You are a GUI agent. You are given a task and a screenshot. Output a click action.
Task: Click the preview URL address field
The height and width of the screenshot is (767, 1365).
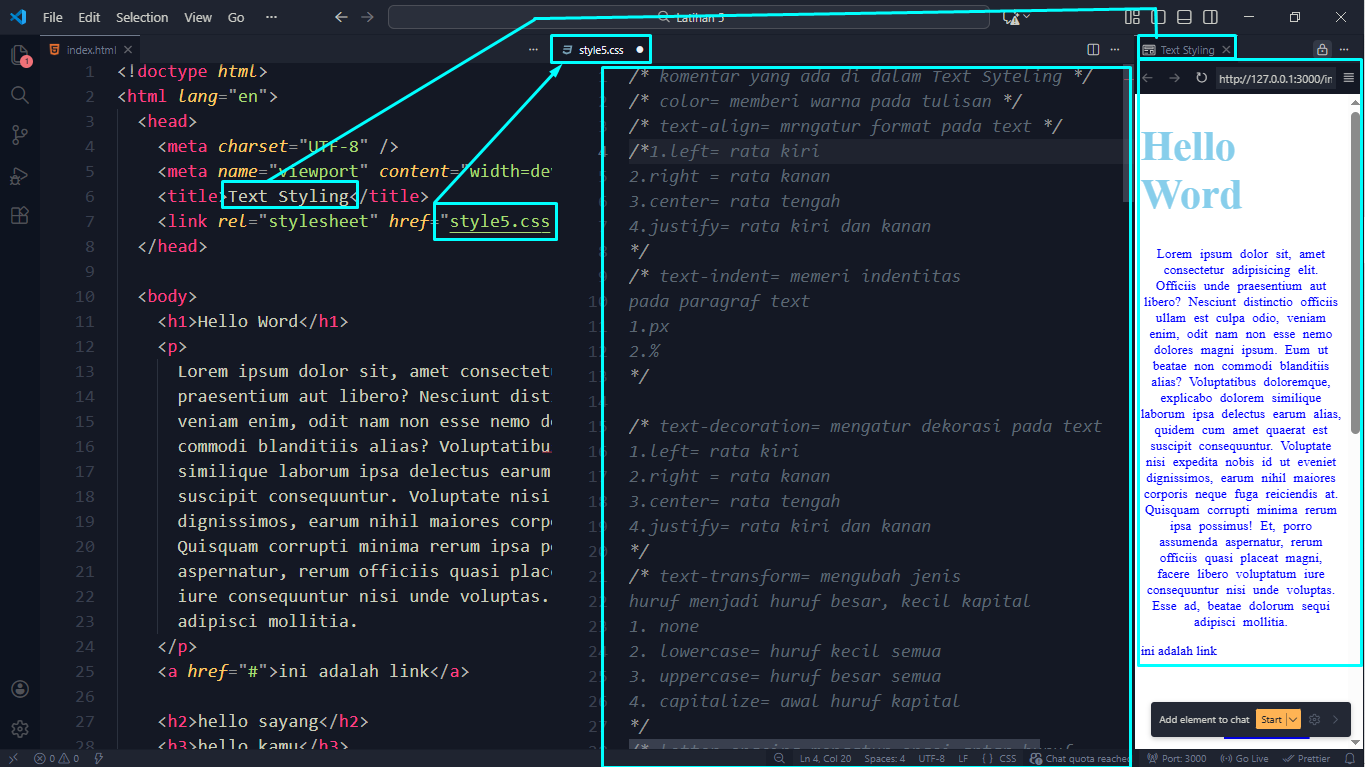(1274, 78)
